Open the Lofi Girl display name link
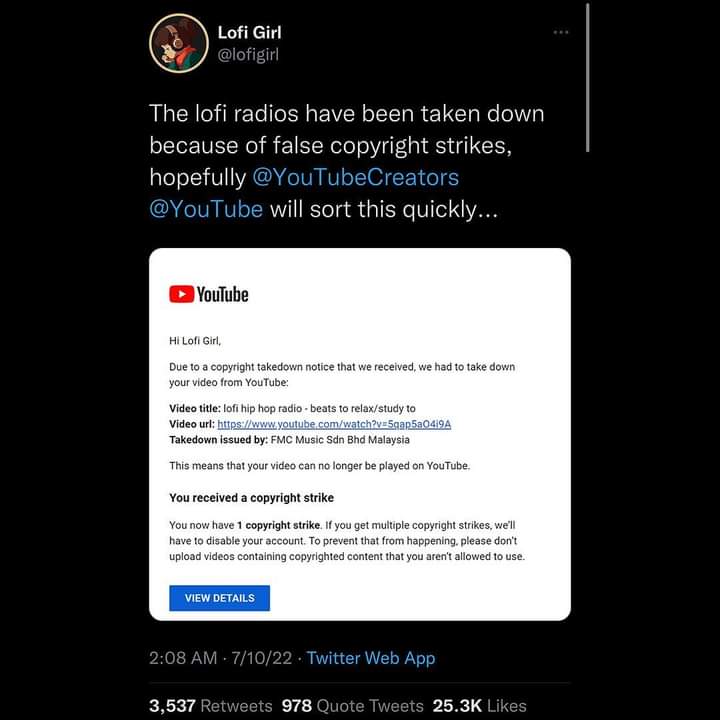 click(x=249, y=32)
